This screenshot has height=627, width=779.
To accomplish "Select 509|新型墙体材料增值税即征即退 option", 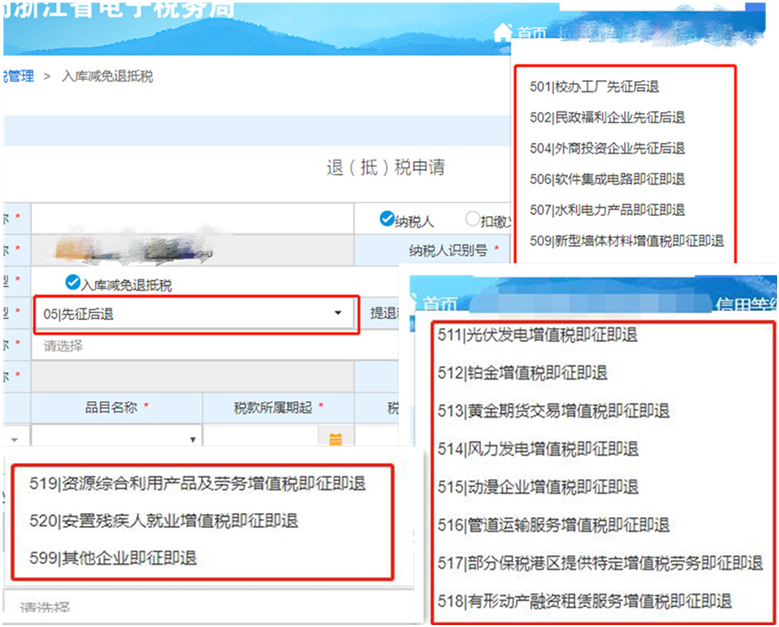I will pyautogui.click(x=626, y=241).
